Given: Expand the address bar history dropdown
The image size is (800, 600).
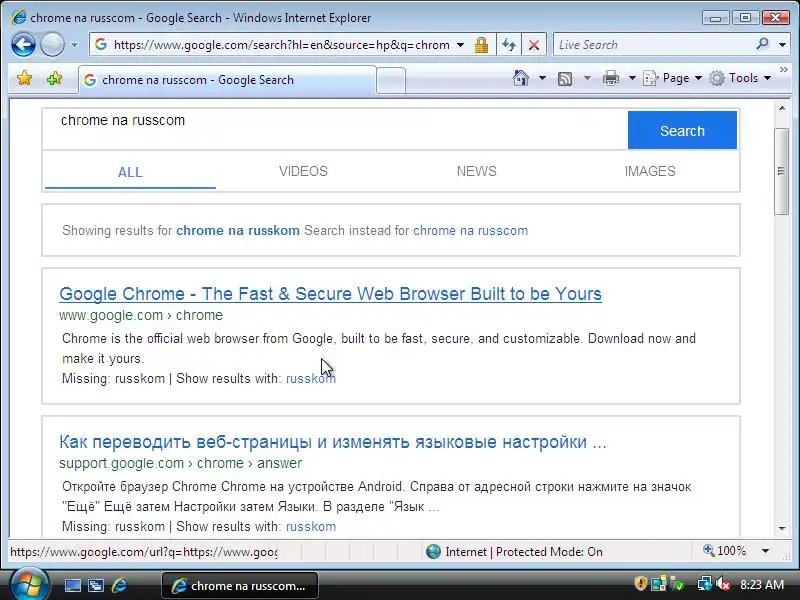Looking at the screenshot, I should pos(460,45).
